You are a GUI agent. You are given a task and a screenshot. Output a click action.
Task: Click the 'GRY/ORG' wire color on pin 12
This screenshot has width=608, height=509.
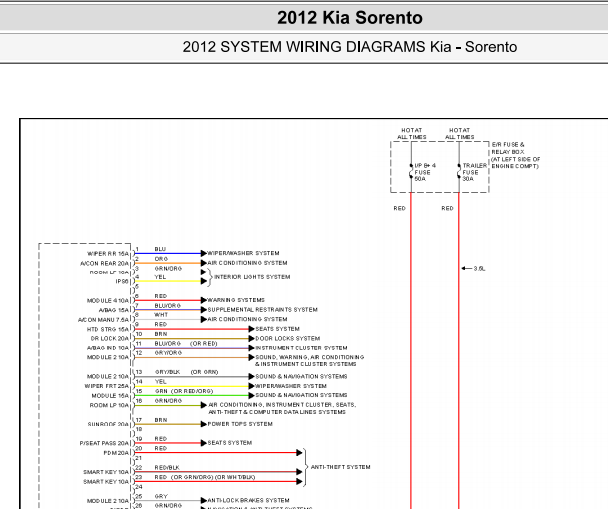click(x=168, y=353)
